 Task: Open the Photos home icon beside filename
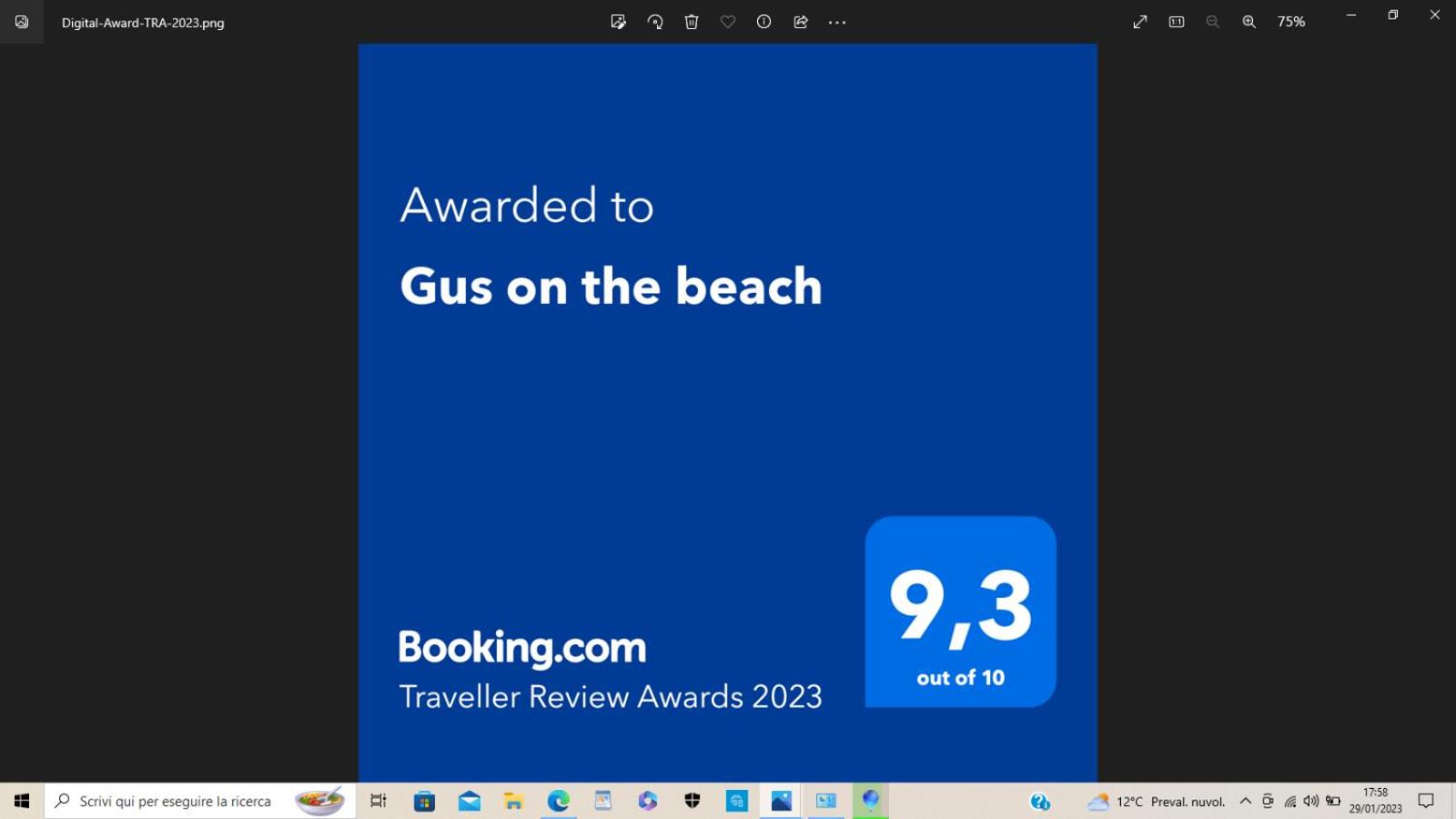[22, 22]
